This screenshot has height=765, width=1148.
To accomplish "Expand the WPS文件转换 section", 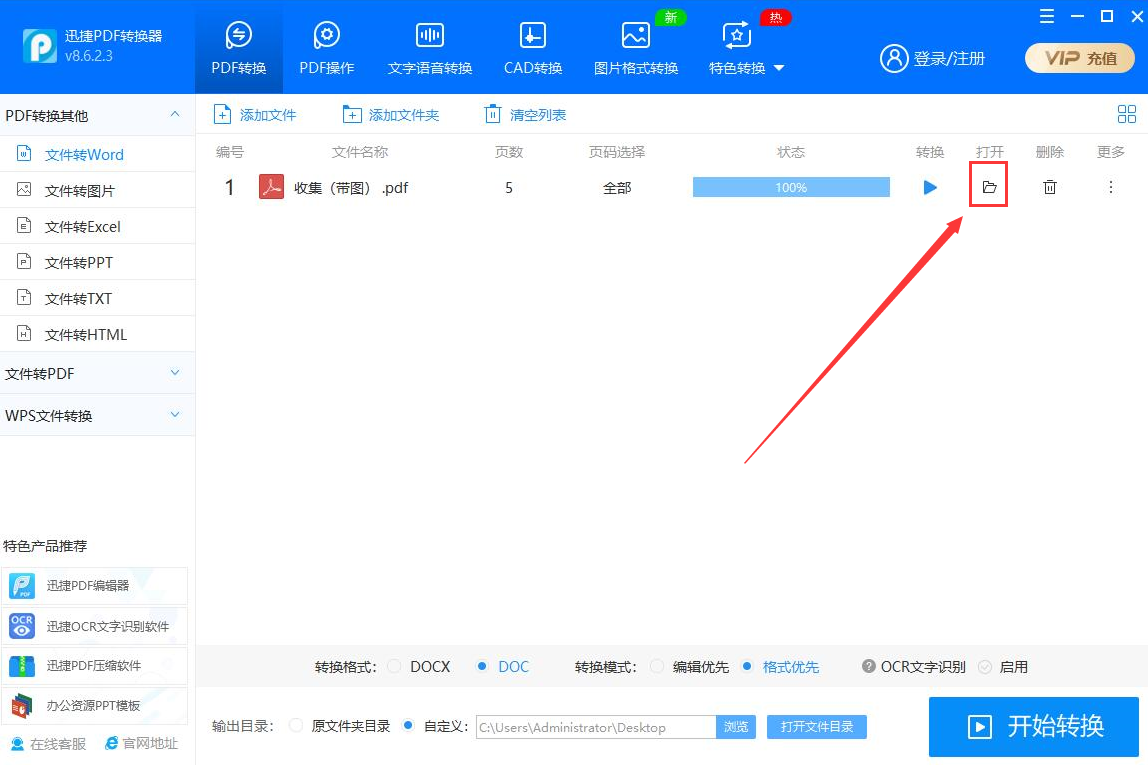I will click(97, 415).
